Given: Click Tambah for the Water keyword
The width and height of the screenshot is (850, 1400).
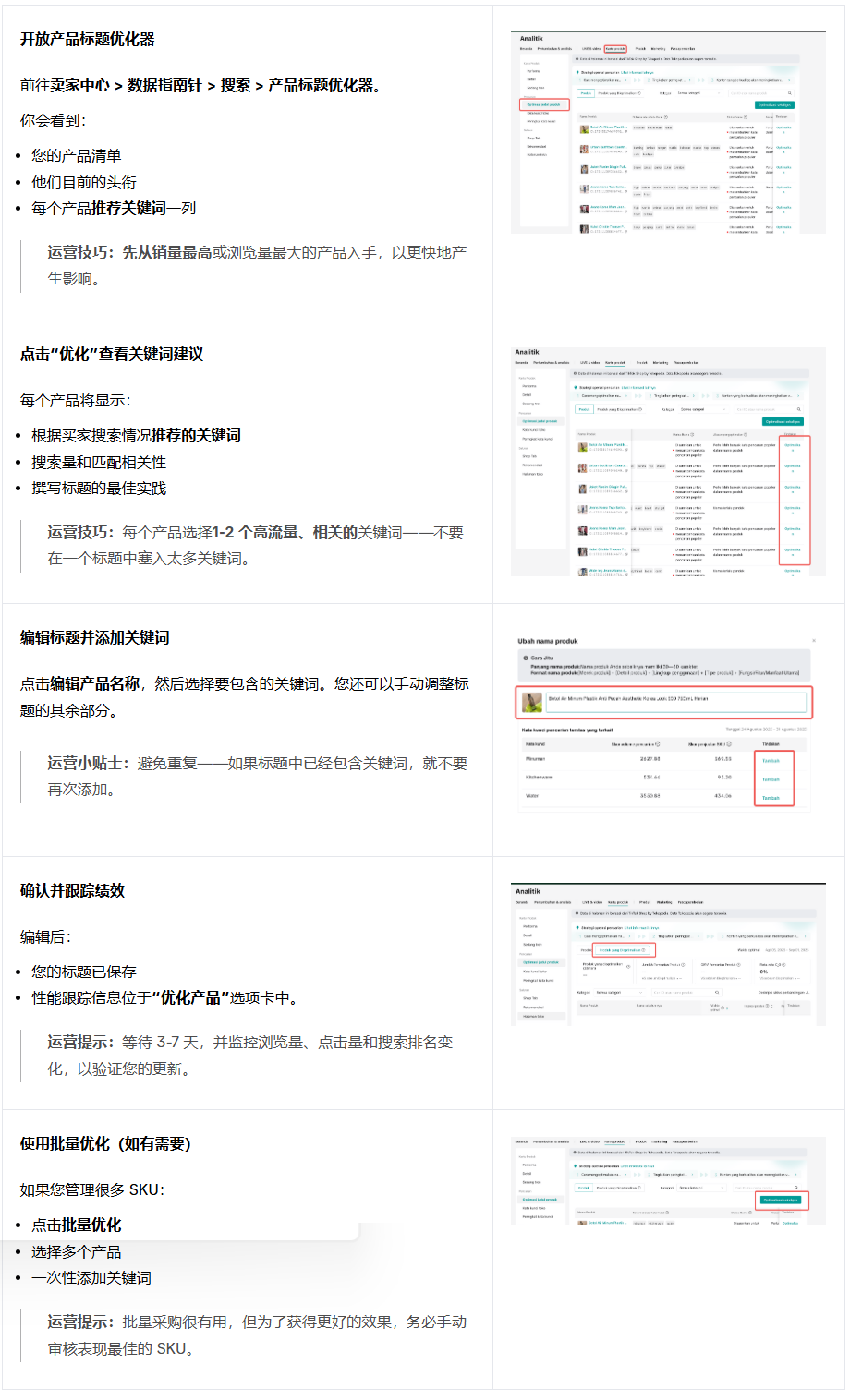Looking at the screenshot, I should click(771, 798).
